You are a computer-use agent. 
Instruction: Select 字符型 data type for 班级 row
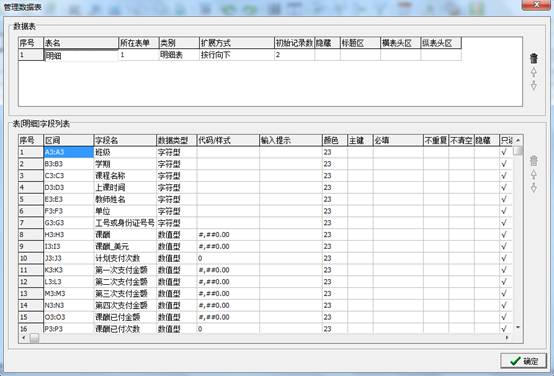(176, 152)
